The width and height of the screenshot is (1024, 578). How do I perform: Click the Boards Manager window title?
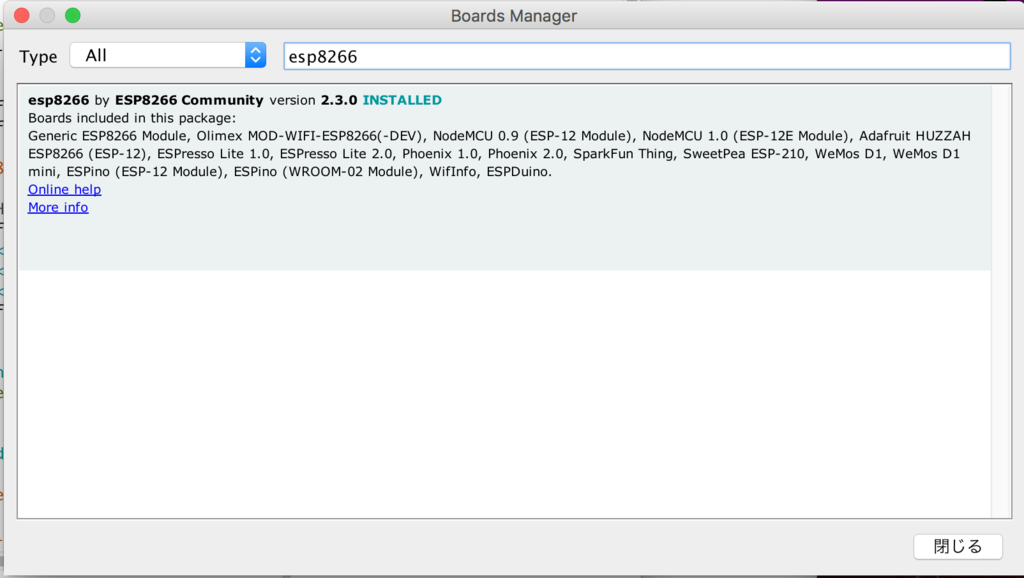pyautogui.click(x=514, y=16)
